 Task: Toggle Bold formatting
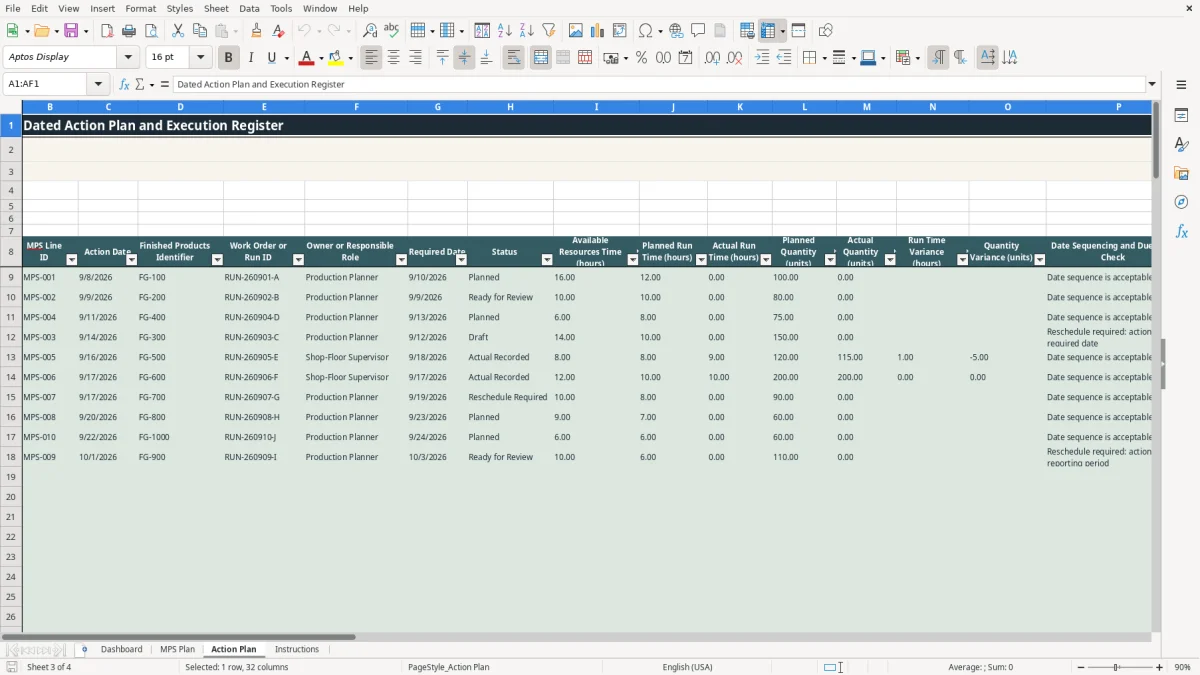click(x=229, y=58)
